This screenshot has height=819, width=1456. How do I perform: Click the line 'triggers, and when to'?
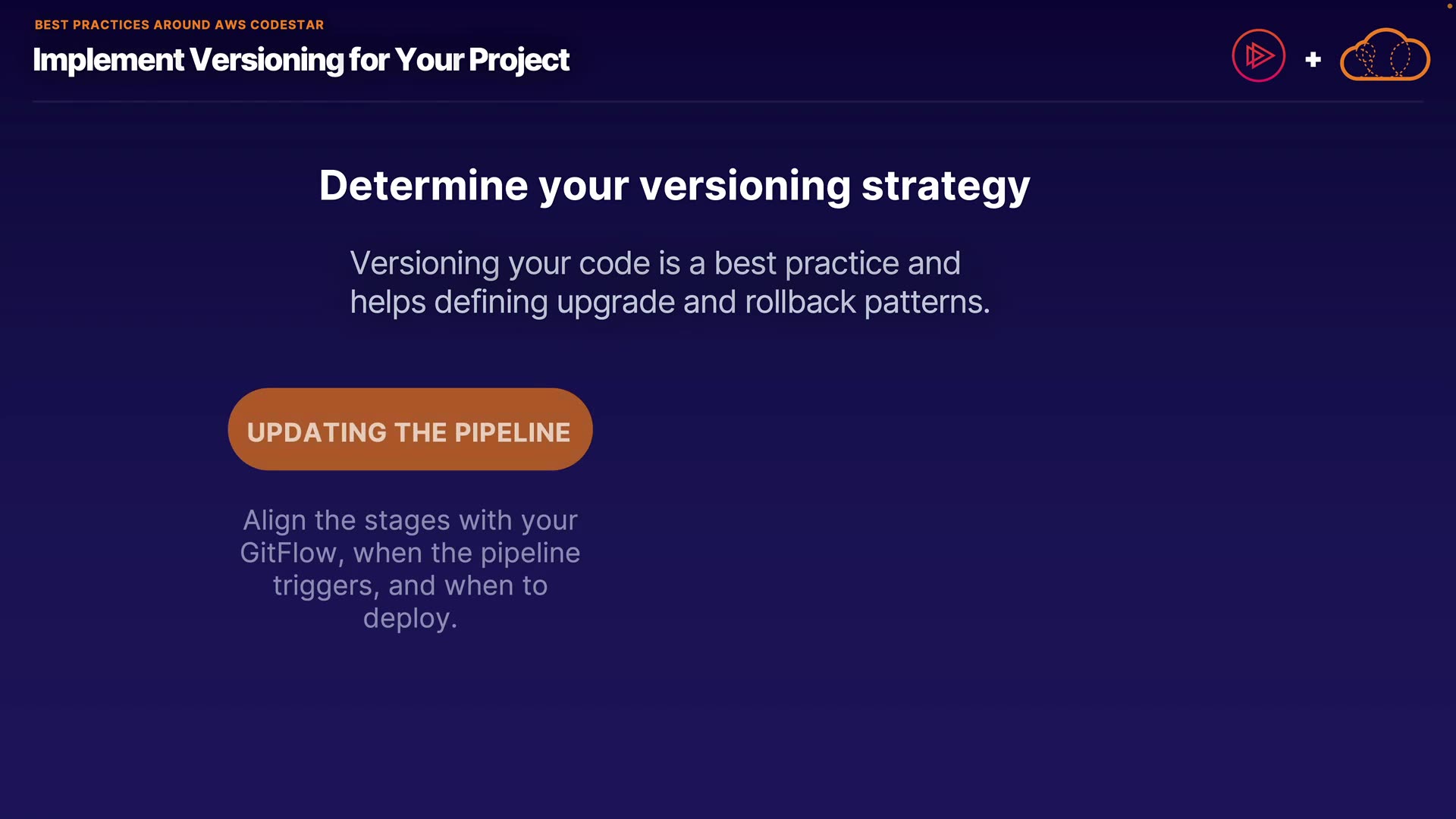[410, 585]
